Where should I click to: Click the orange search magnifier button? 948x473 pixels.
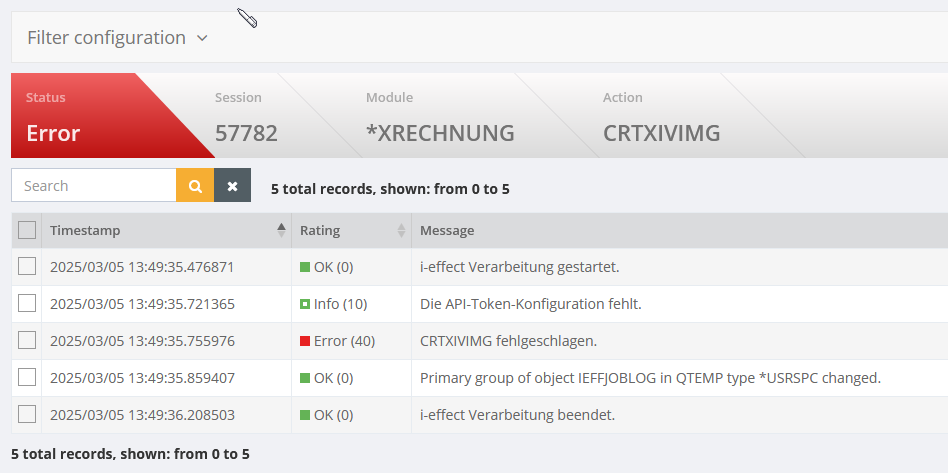click(195, 186)
